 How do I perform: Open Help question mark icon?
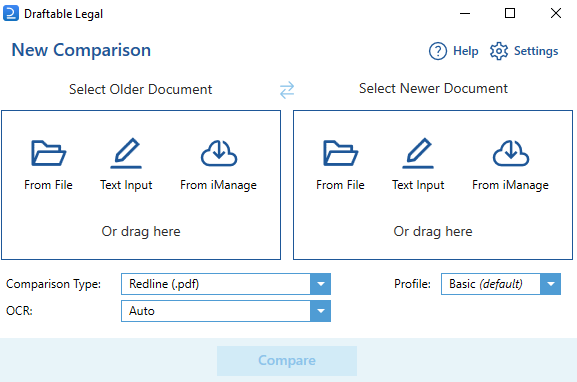pyautogui.click(x=438, y=51)
